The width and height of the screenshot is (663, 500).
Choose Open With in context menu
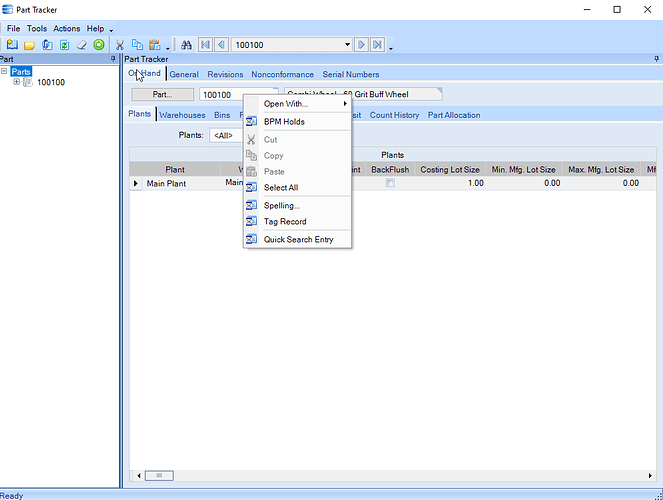(x=297, y=104)
